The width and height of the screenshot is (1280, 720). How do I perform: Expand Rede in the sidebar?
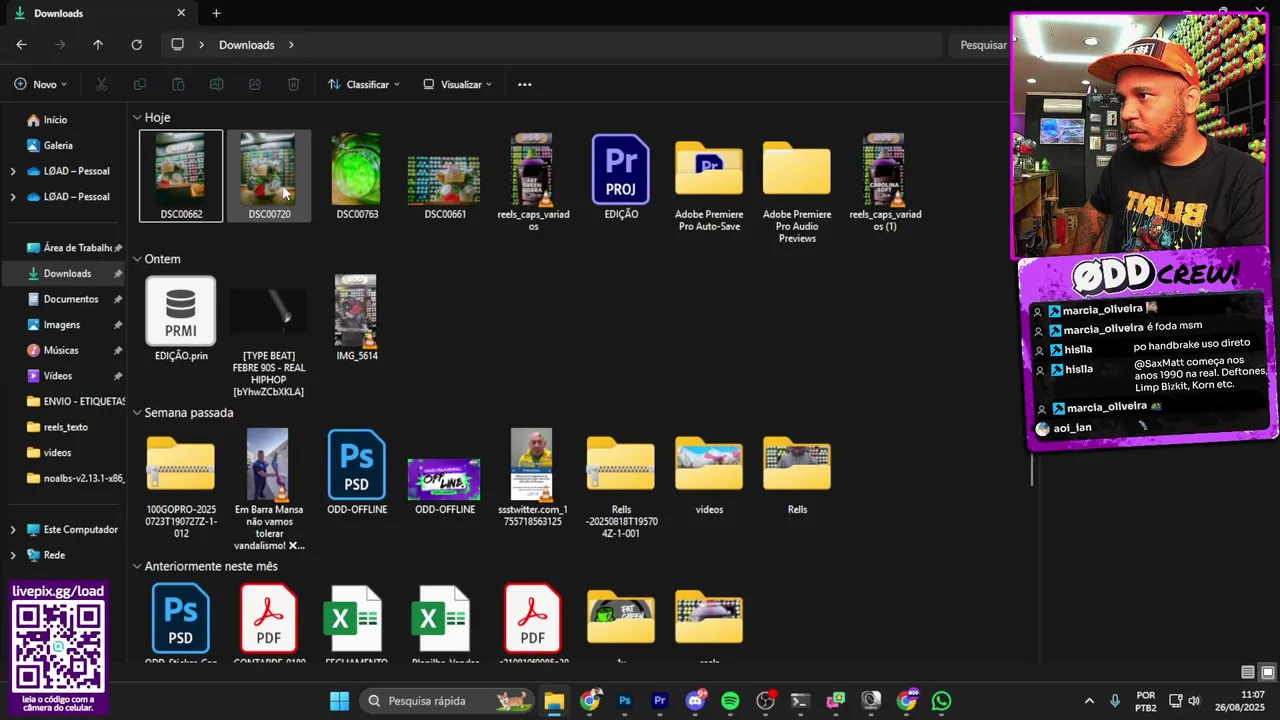pos(13,555)
